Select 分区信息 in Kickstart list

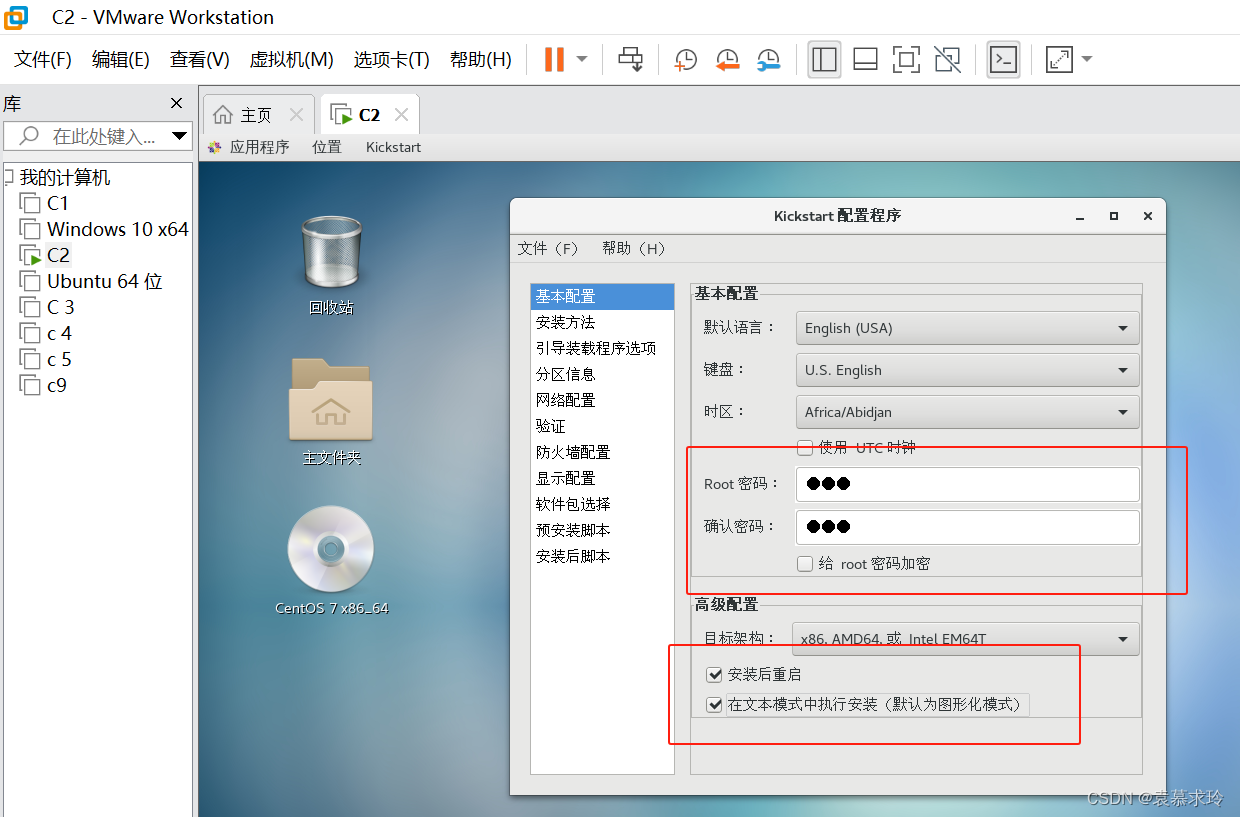602,374
